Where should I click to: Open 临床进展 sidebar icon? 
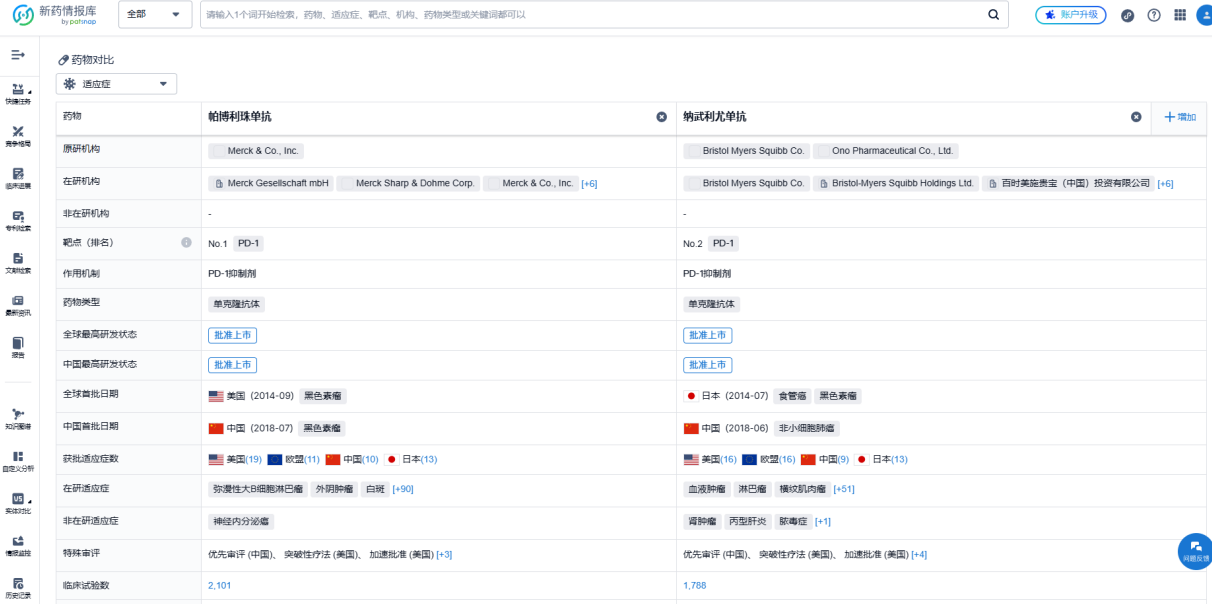(18, 177)
